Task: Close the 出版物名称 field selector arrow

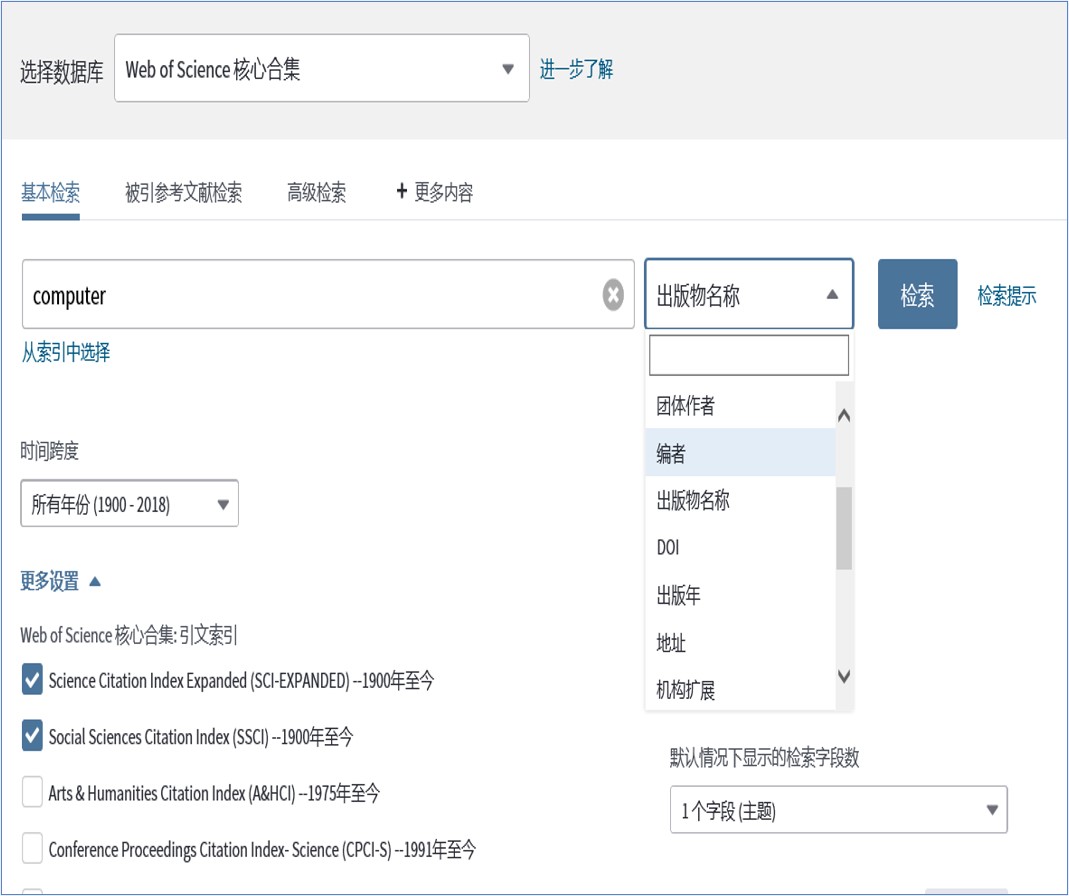Action: coord(834,294)
